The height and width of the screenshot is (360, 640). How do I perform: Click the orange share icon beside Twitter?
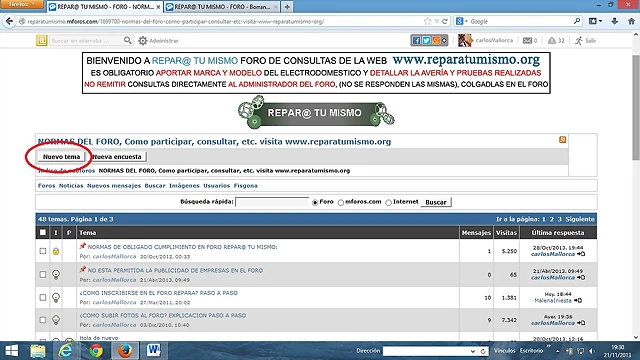point(436,40)
